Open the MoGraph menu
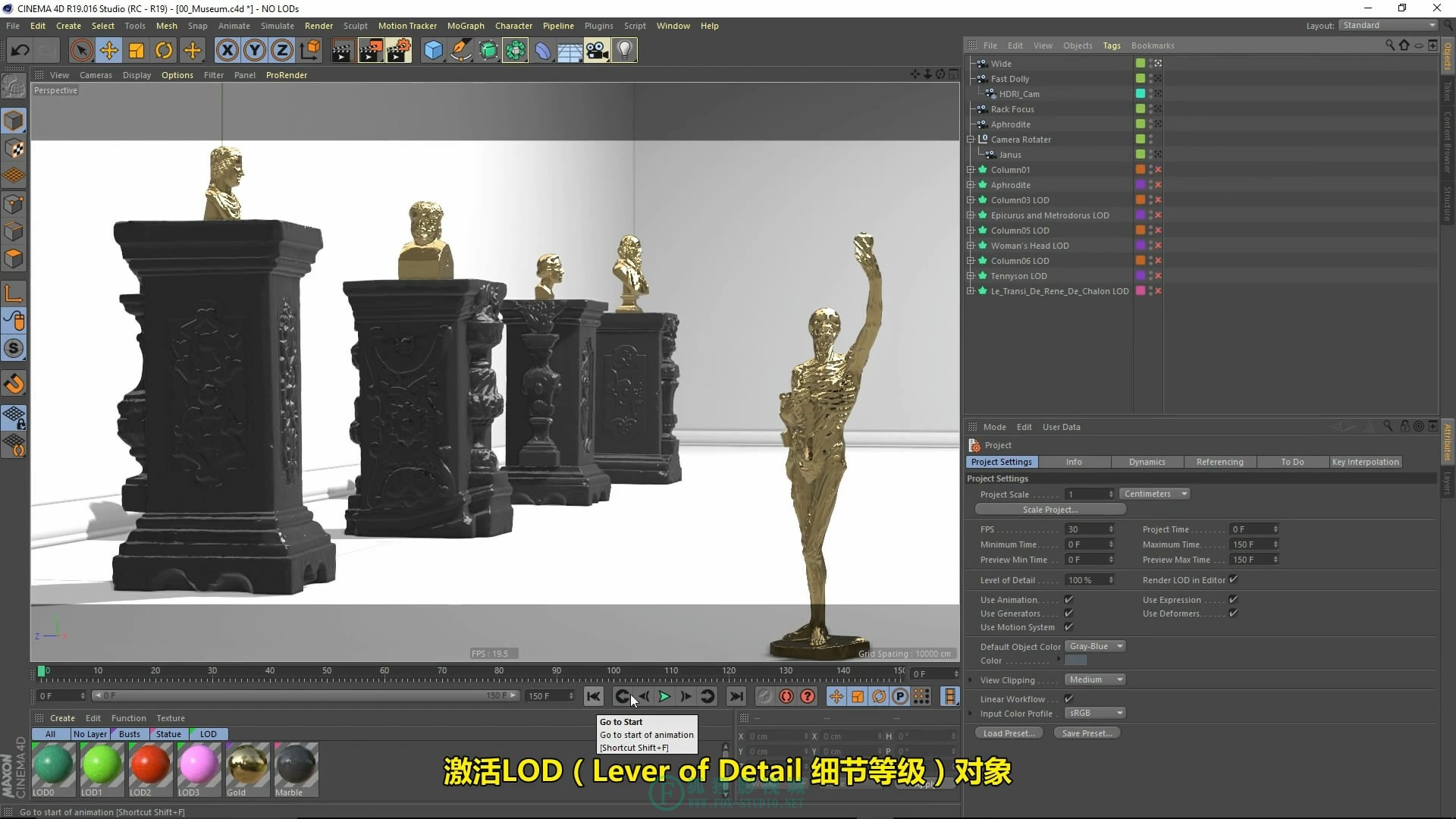1456x819 pixels. [x=466, y=26]
